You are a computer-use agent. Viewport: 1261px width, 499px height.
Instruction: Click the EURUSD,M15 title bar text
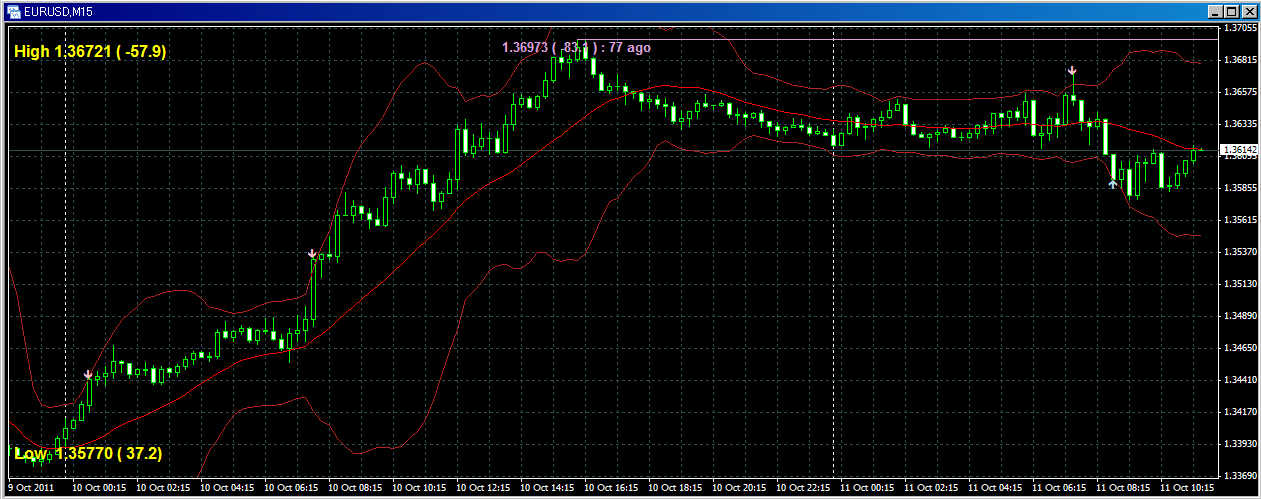coord(53,11)
